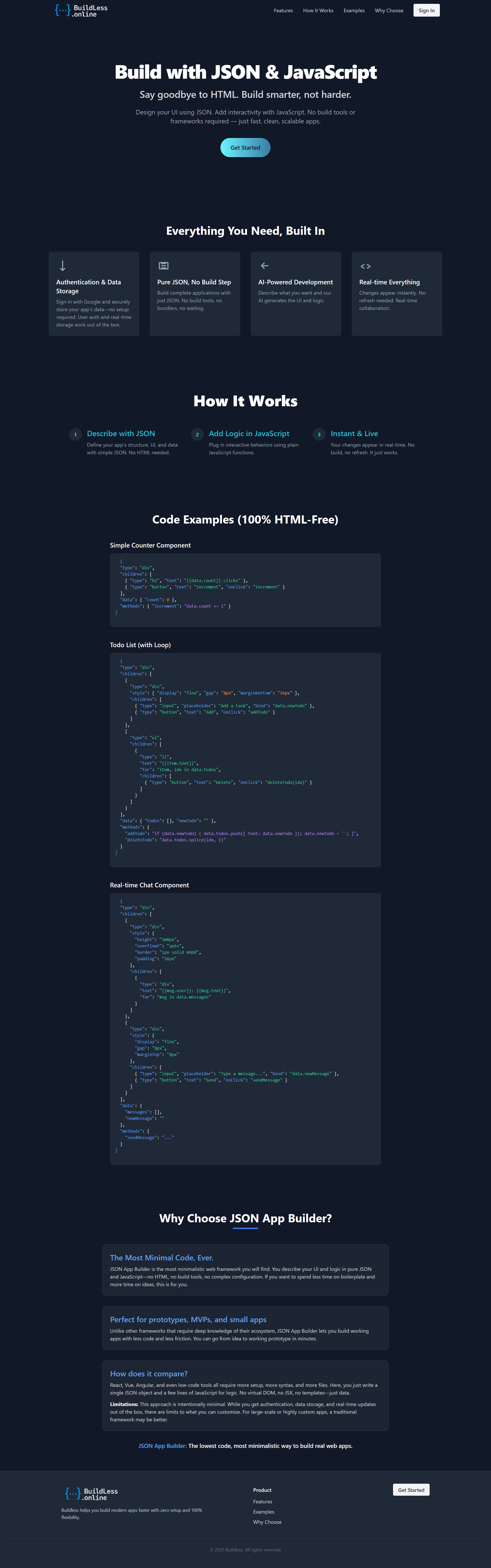Click the Simple Counter Component code block
This screenshot has width=491, height=1568.
(x=245, y=590)
